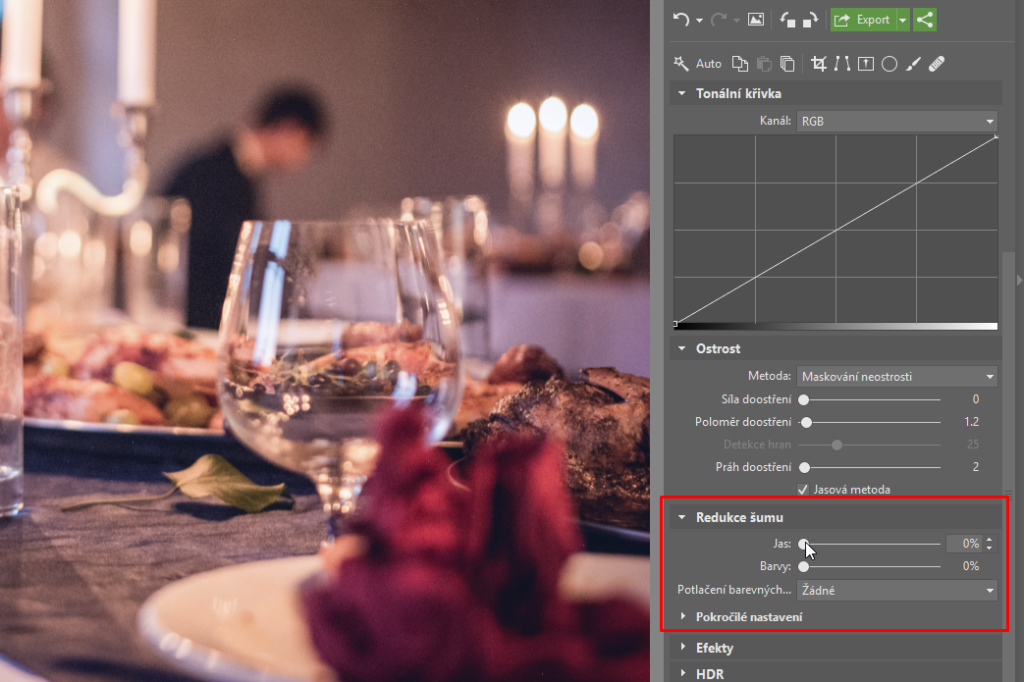Viewport: 1024px width, 682px height.
Task: Click the tone curve's bottom-left end point
Action: 676,323
